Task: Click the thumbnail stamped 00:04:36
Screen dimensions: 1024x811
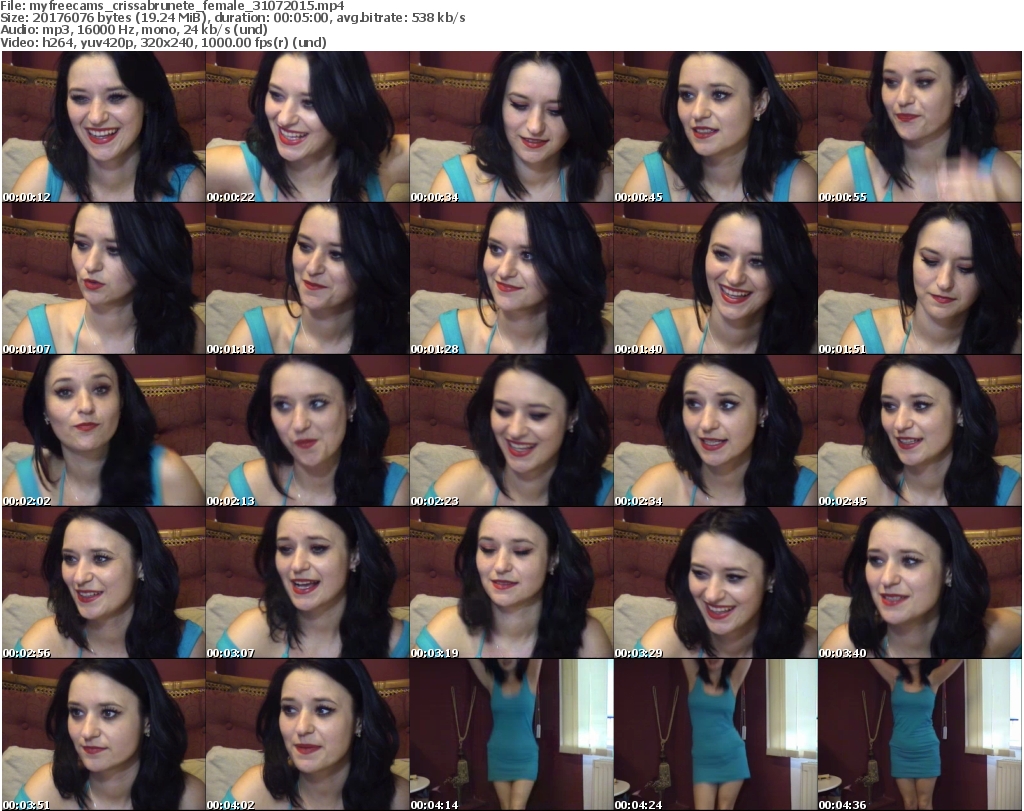Action: tap(919, 735)
